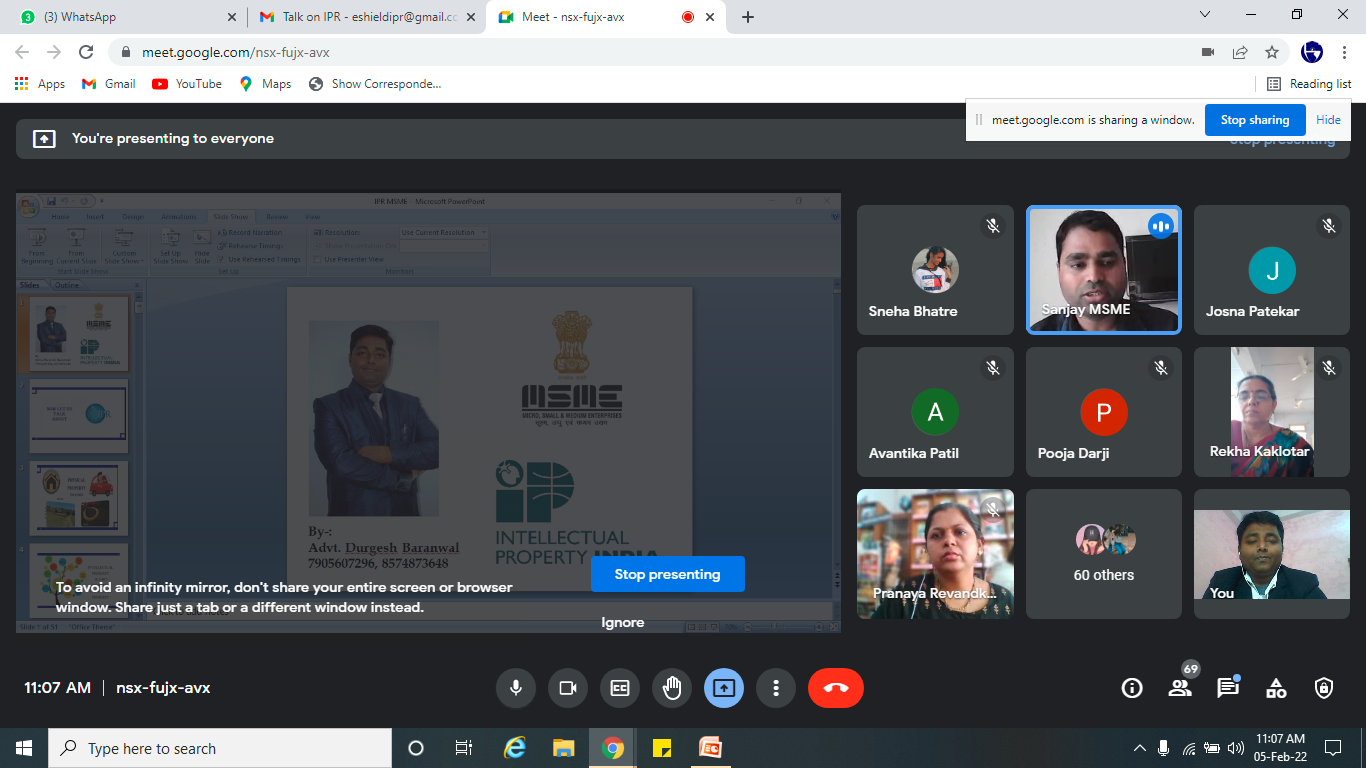Open host controls lock icon
The image size is (1366, 768).
click(x=1324, y=688)
